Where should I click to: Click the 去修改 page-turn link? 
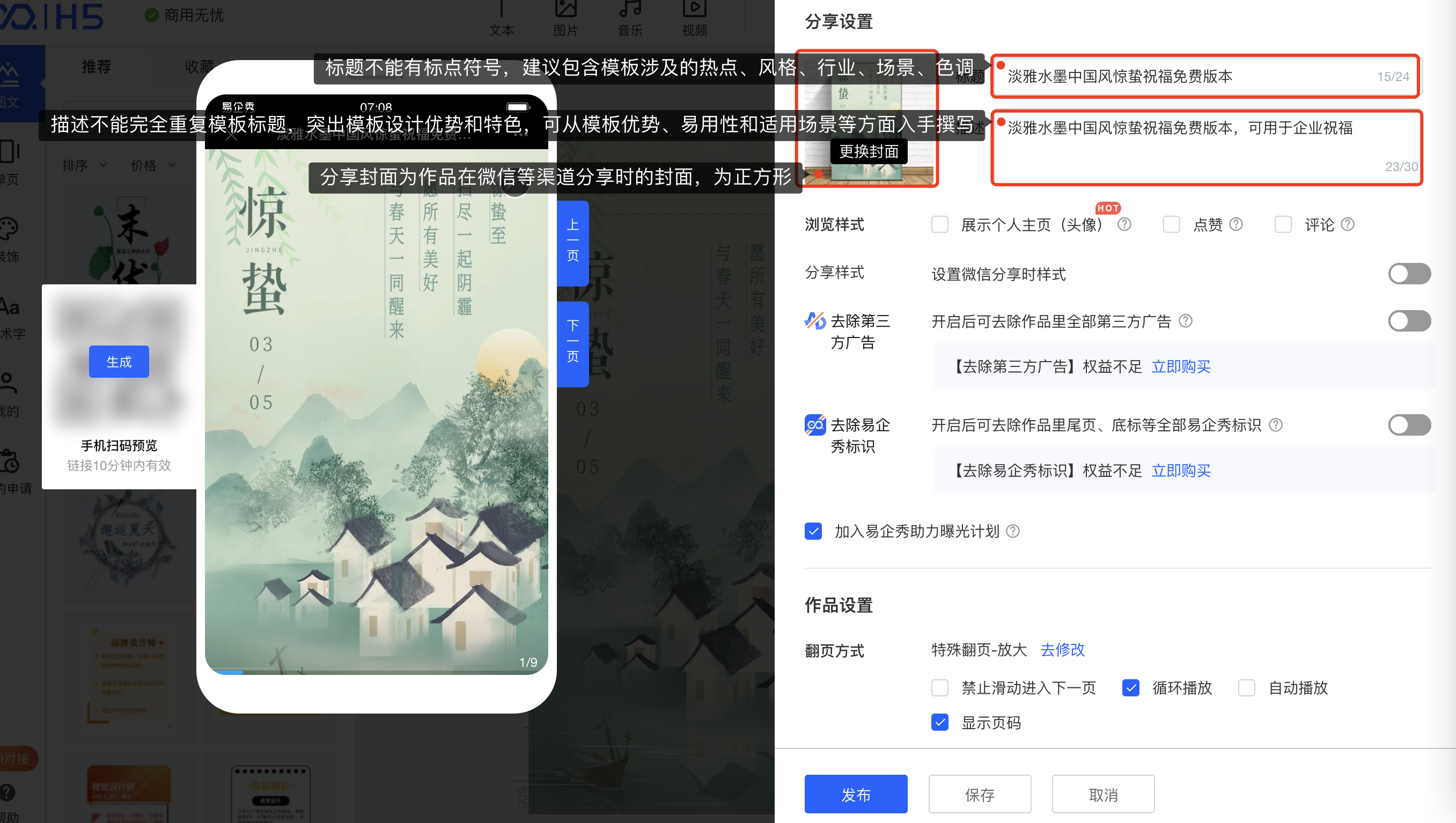click(x=1062, y=650)
